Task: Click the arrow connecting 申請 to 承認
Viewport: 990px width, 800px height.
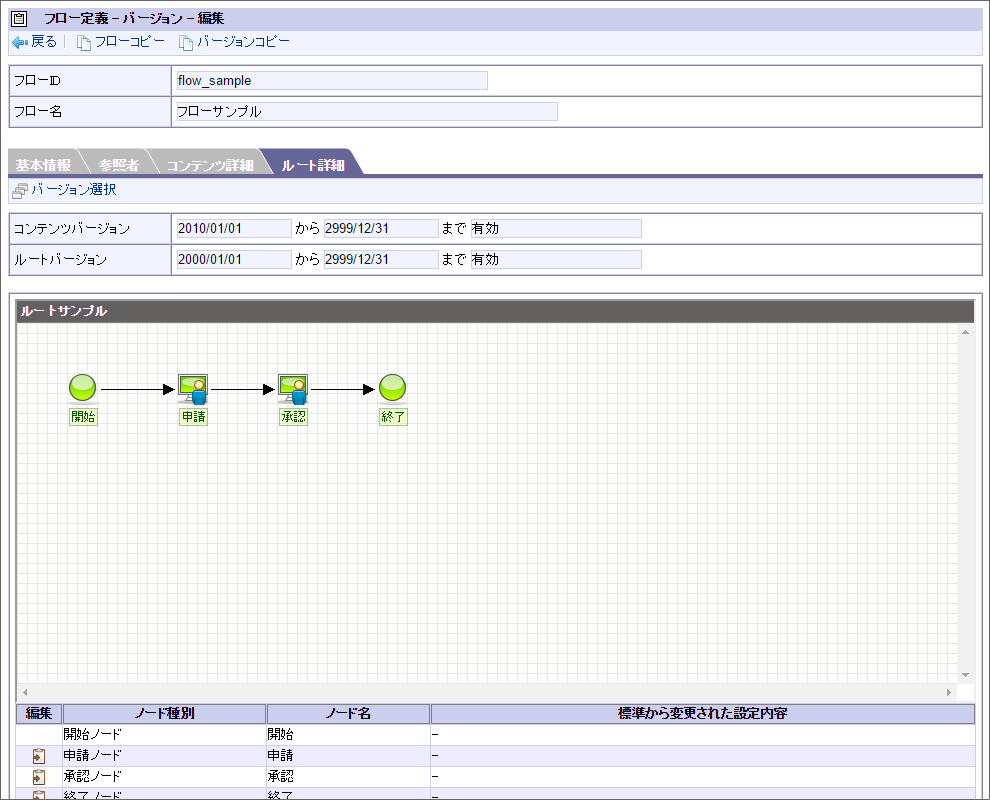Action: pos(242,390)
